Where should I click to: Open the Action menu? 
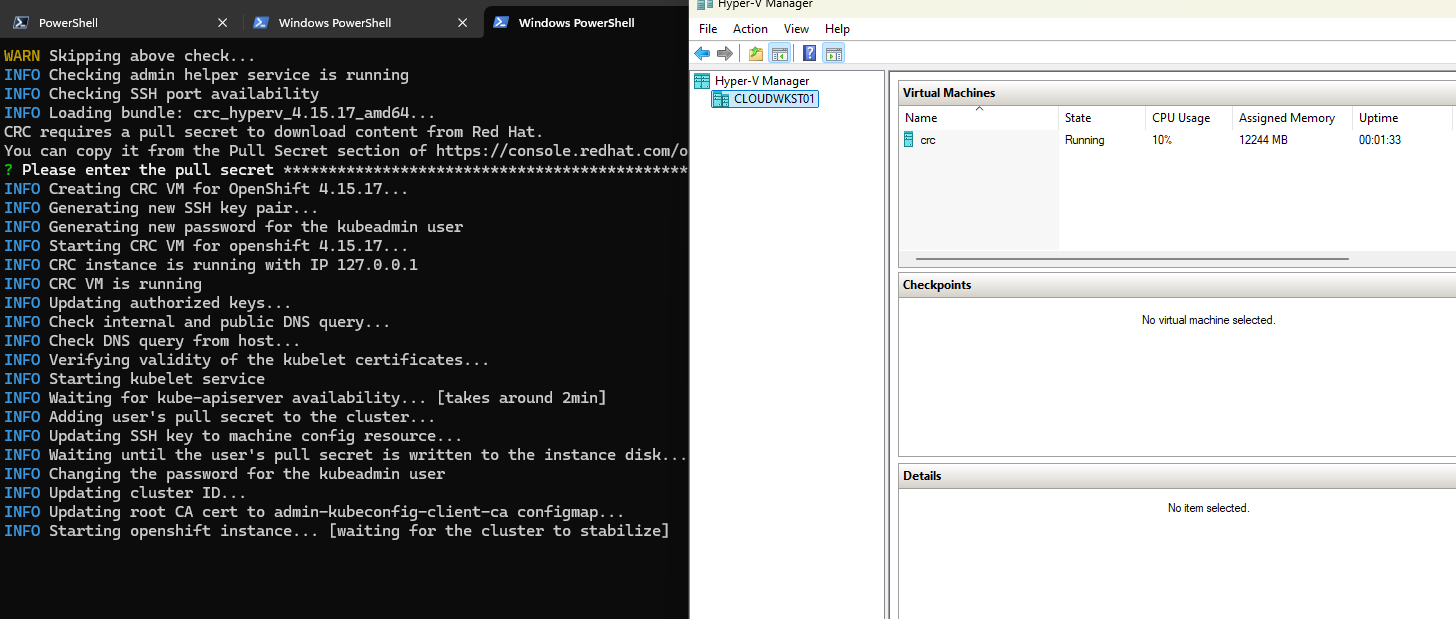point(750,29)
